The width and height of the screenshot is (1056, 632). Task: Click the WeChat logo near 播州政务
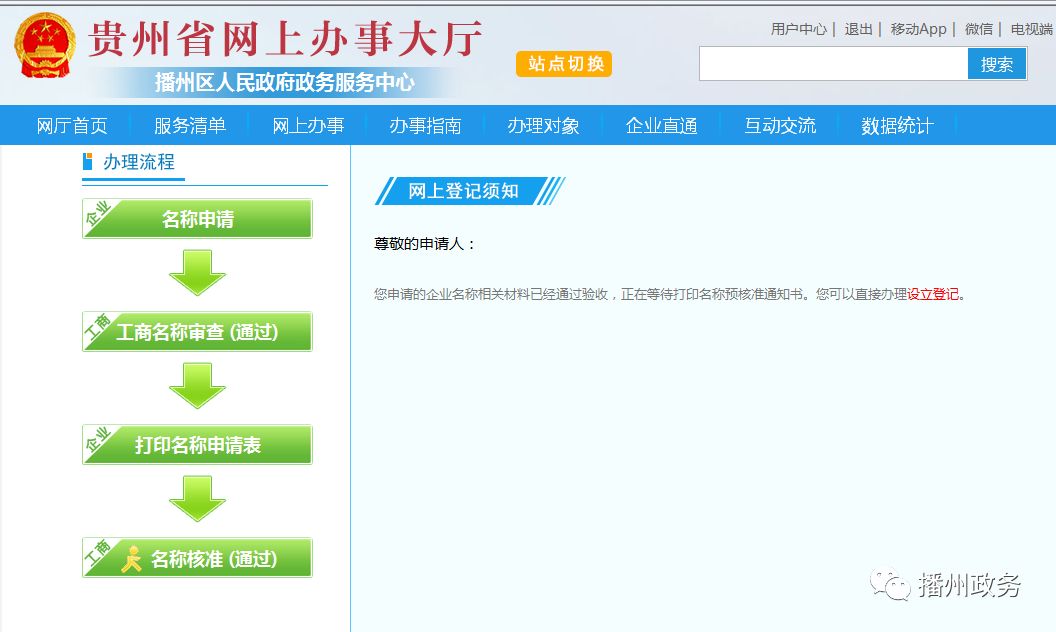coord(888,583)
